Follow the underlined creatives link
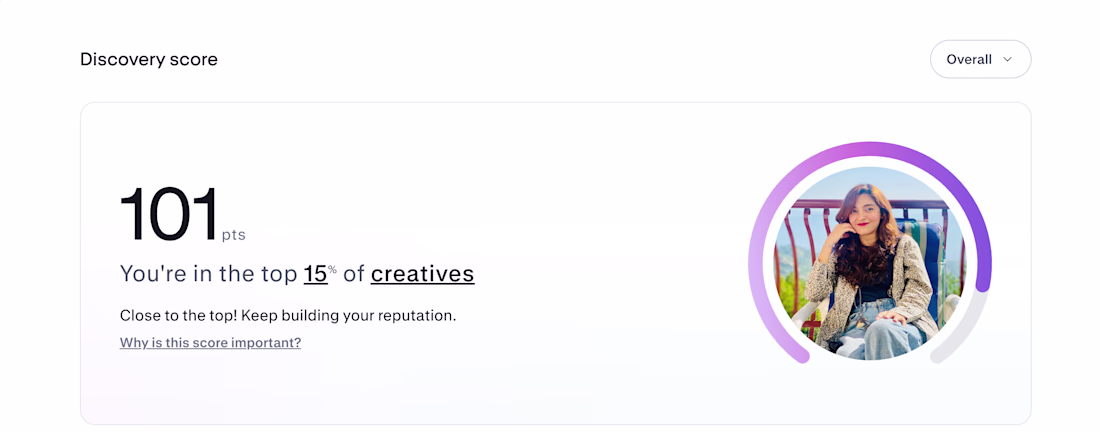This screenshot has width=1100, height=433. (x=422, y=274)
